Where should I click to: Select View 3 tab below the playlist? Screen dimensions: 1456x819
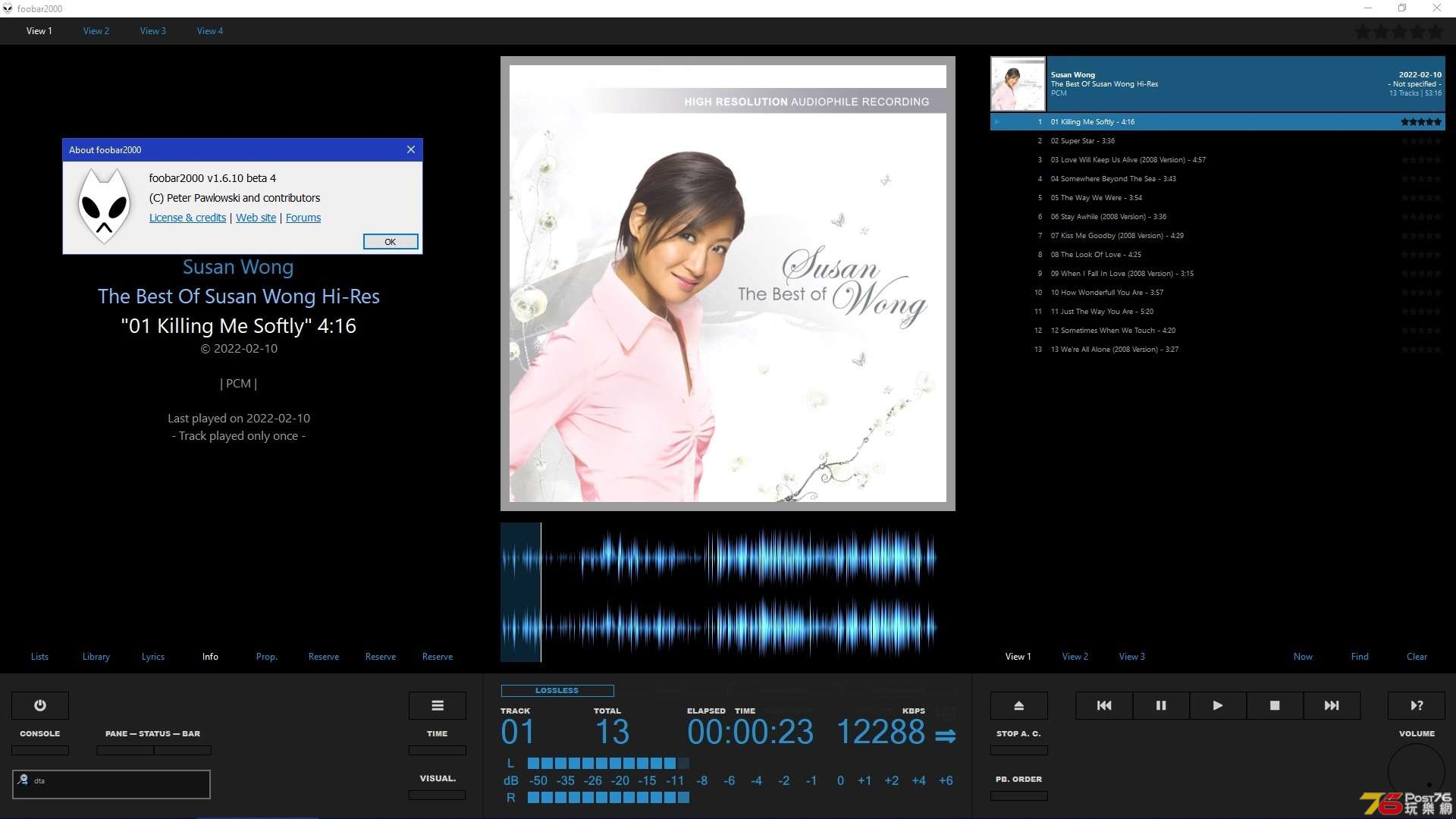[1132, 657]
